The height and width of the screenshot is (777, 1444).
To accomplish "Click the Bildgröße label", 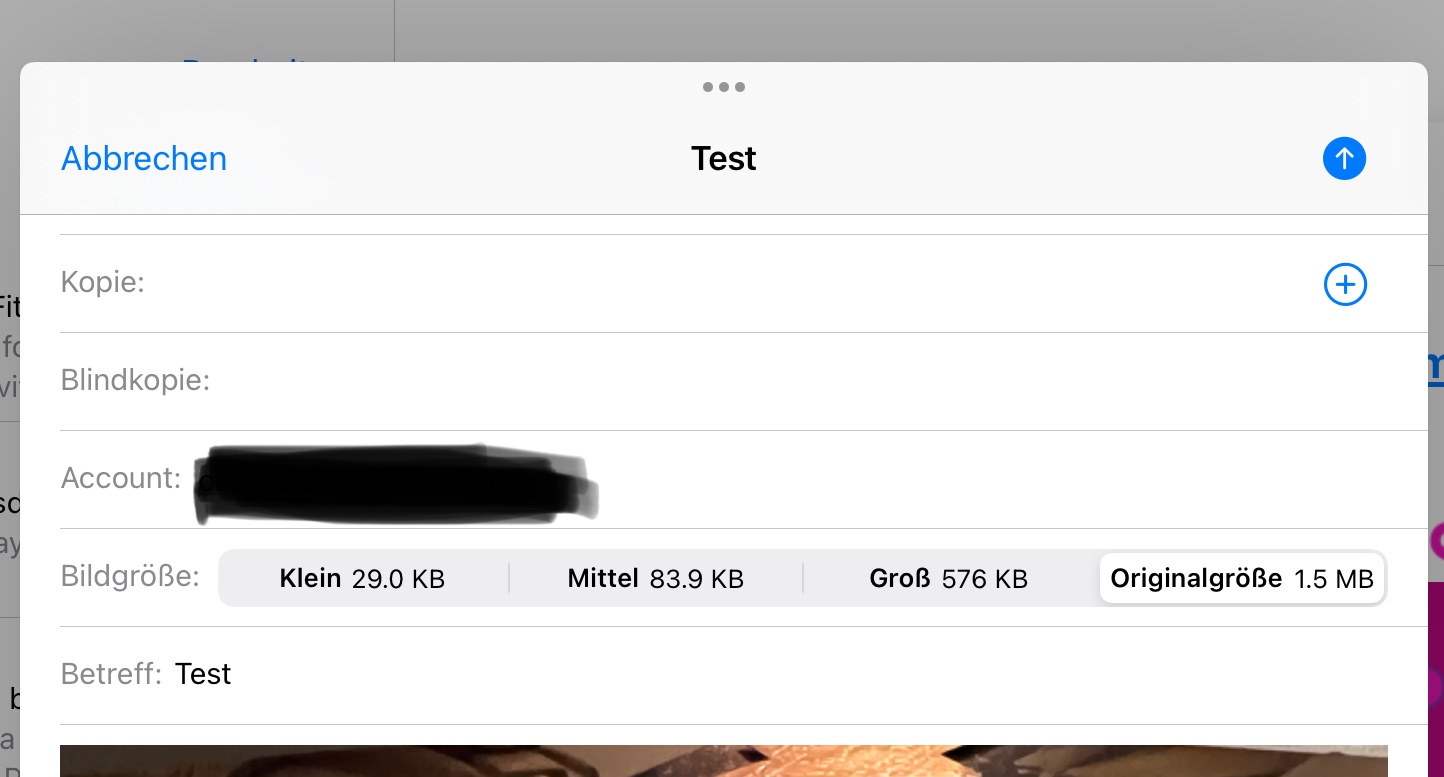I will click(x=130, y=577).
